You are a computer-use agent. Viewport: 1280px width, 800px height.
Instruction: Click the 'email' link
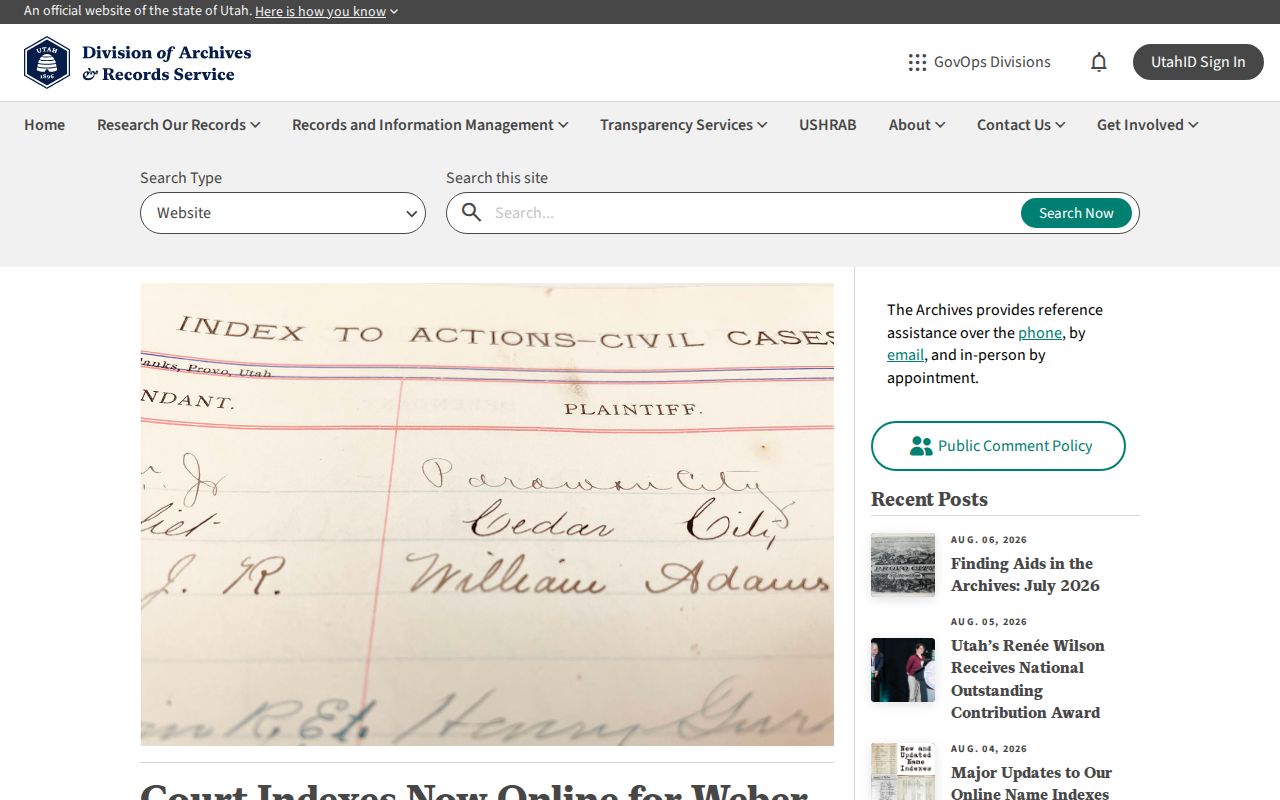(x=906, y=355)
